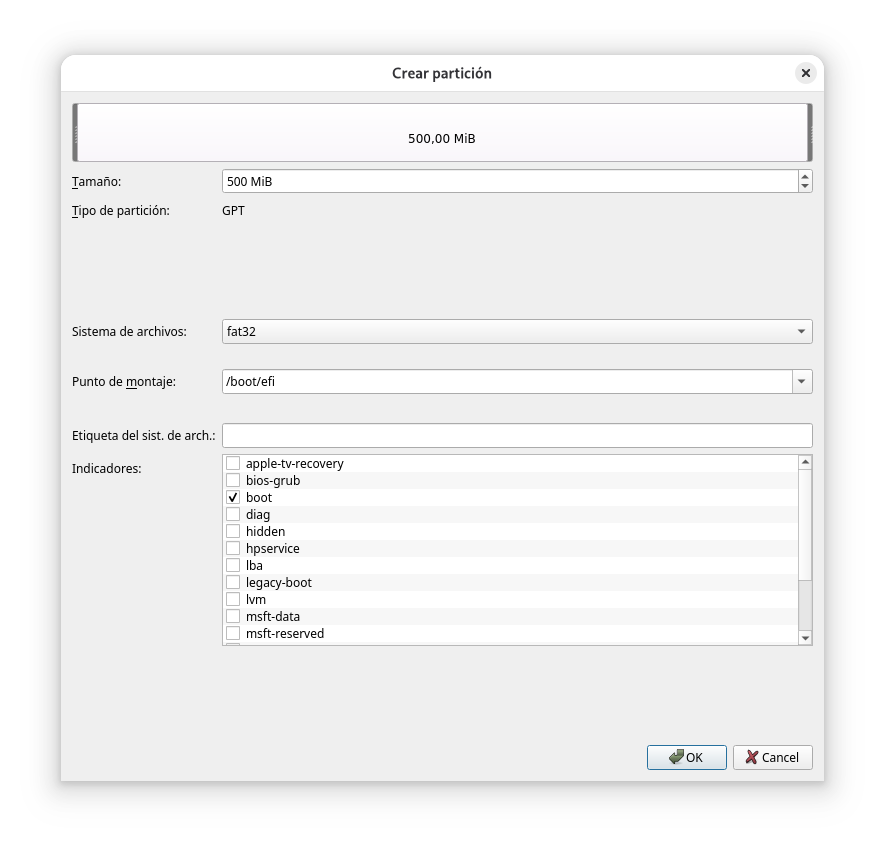Increase size with the up stepper arrow
This screenshot has width=885, height=848.
(x=805, y=176)
